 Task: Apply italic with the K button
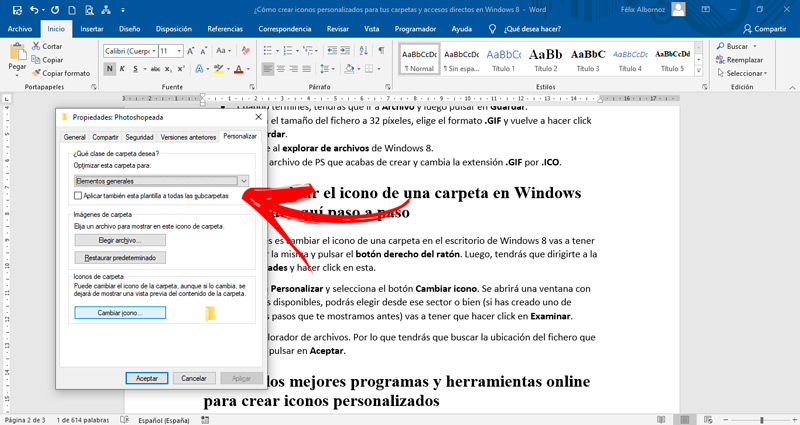122,68
